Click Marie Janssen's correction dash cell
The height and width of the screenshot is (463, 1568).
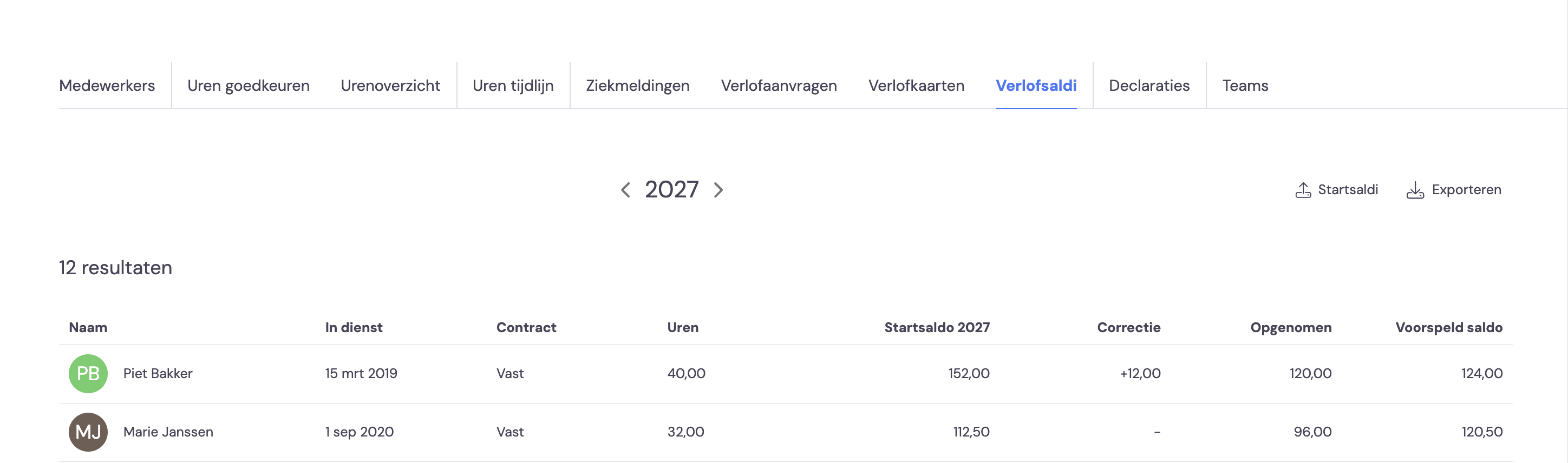point(1157,432)
